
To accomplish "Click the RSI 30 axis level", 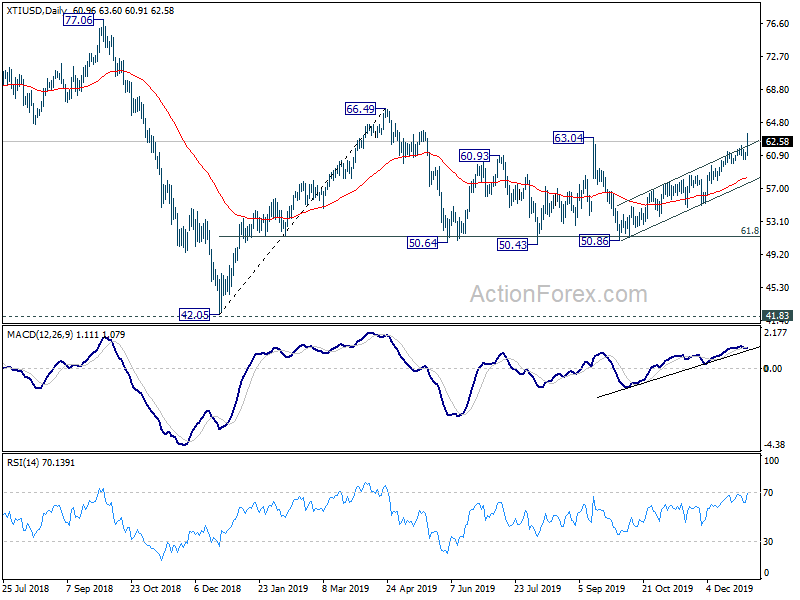I will click(768, 542).
